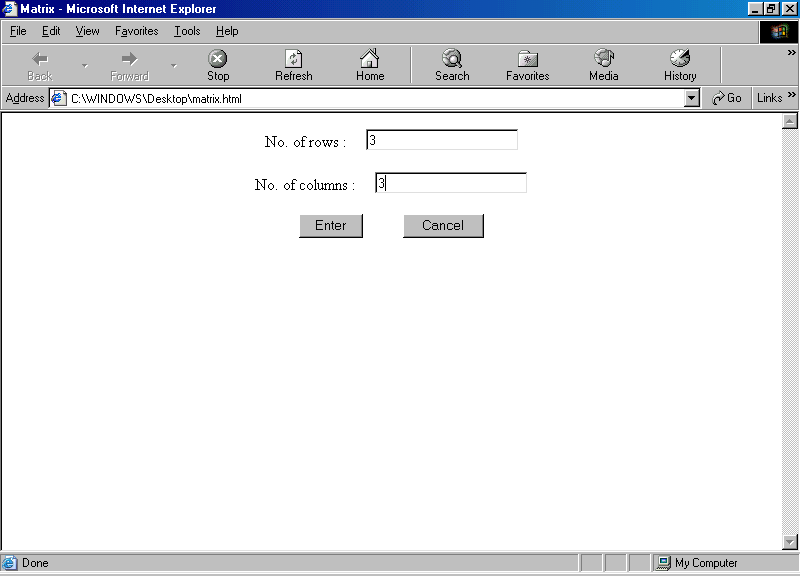
Task: Refresh the current page
Action: (x=293, y=65)
